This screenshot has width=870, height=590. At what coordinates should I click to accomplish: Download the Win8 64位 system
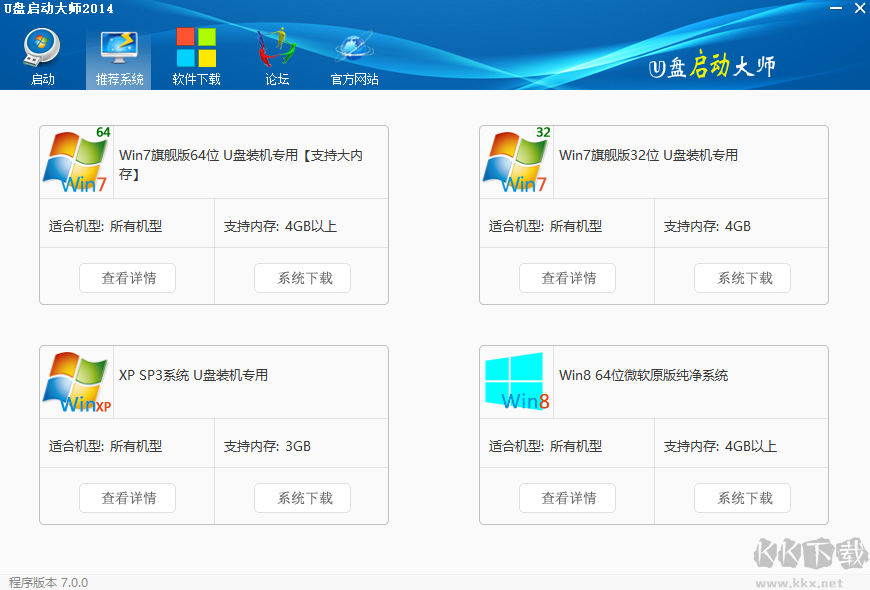pyautogui.click(x=742, y=498)
